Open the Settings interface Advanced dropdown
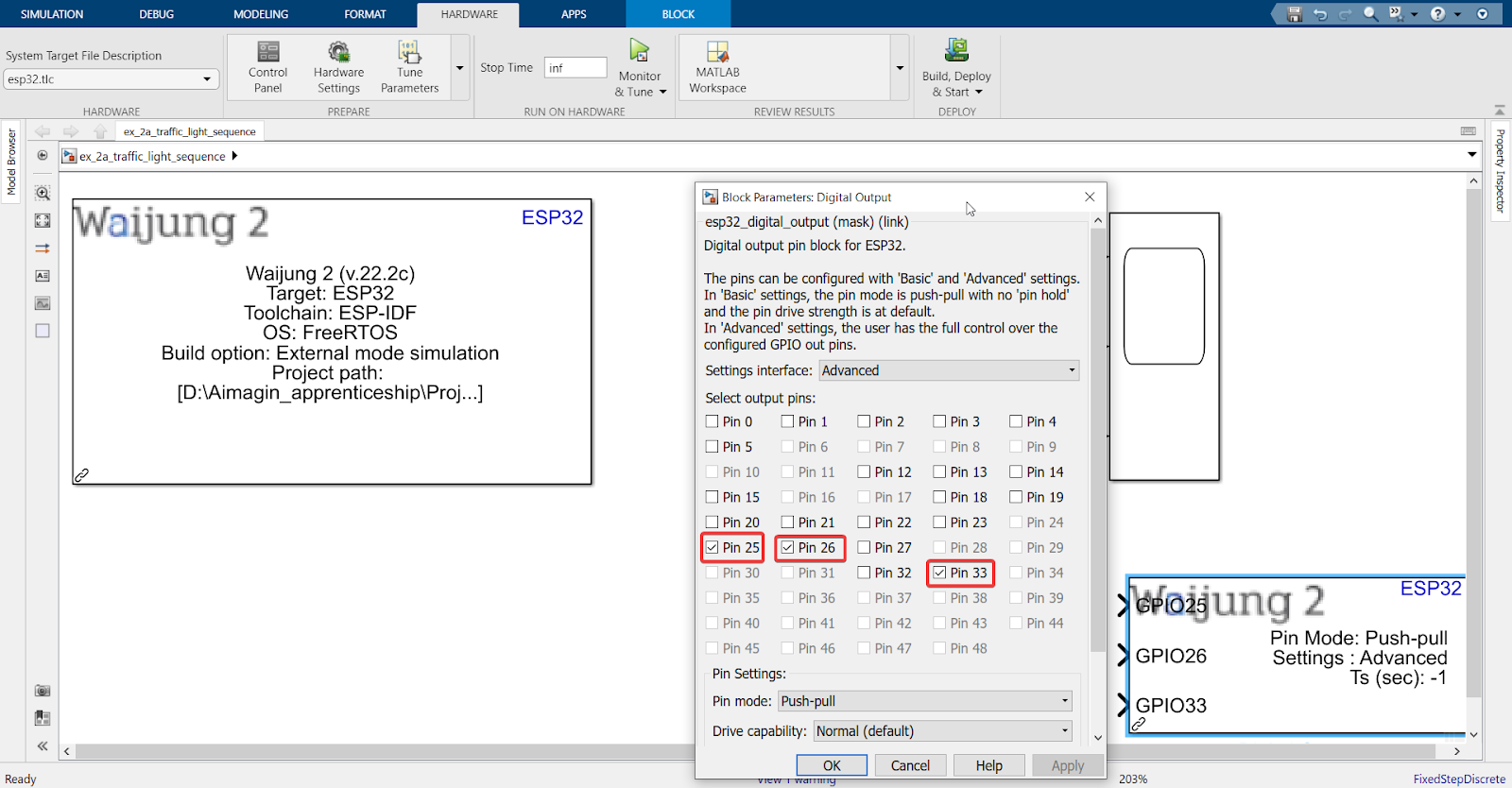The height and width of the screenshot is (788, 1512). [x=949, y=370]
